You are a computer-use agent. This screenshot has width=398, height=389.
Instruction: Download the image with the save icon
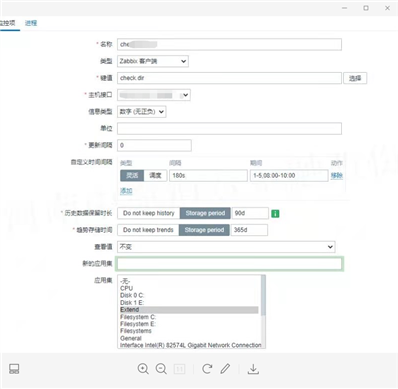point(253,369)
